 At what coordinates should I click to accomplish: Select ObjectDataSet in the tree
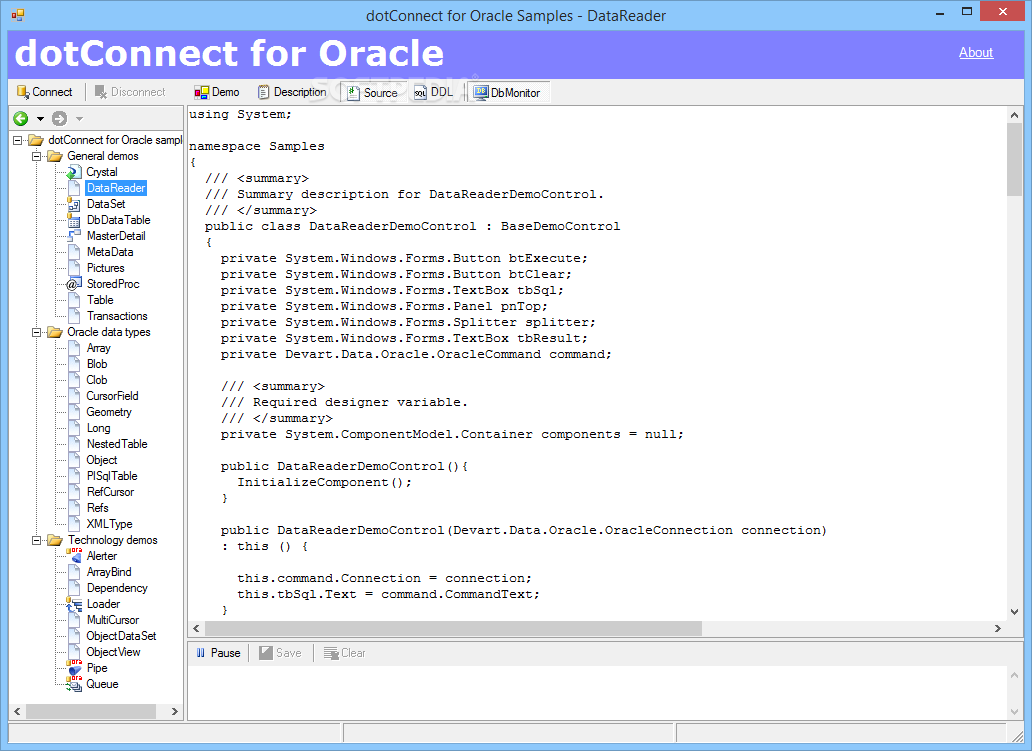click(121, 636)
